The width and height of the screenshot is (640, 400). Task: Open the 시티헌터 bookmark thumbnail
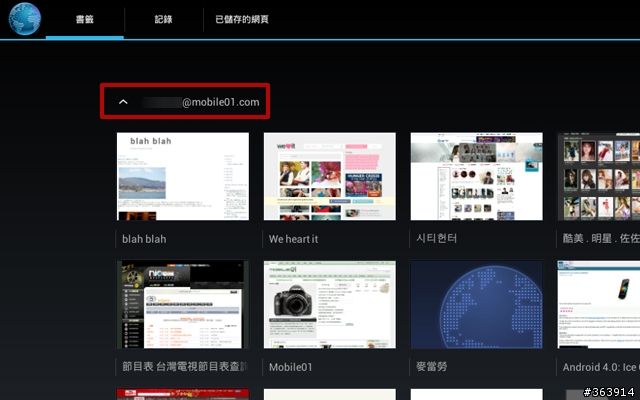tap(477, 176)
